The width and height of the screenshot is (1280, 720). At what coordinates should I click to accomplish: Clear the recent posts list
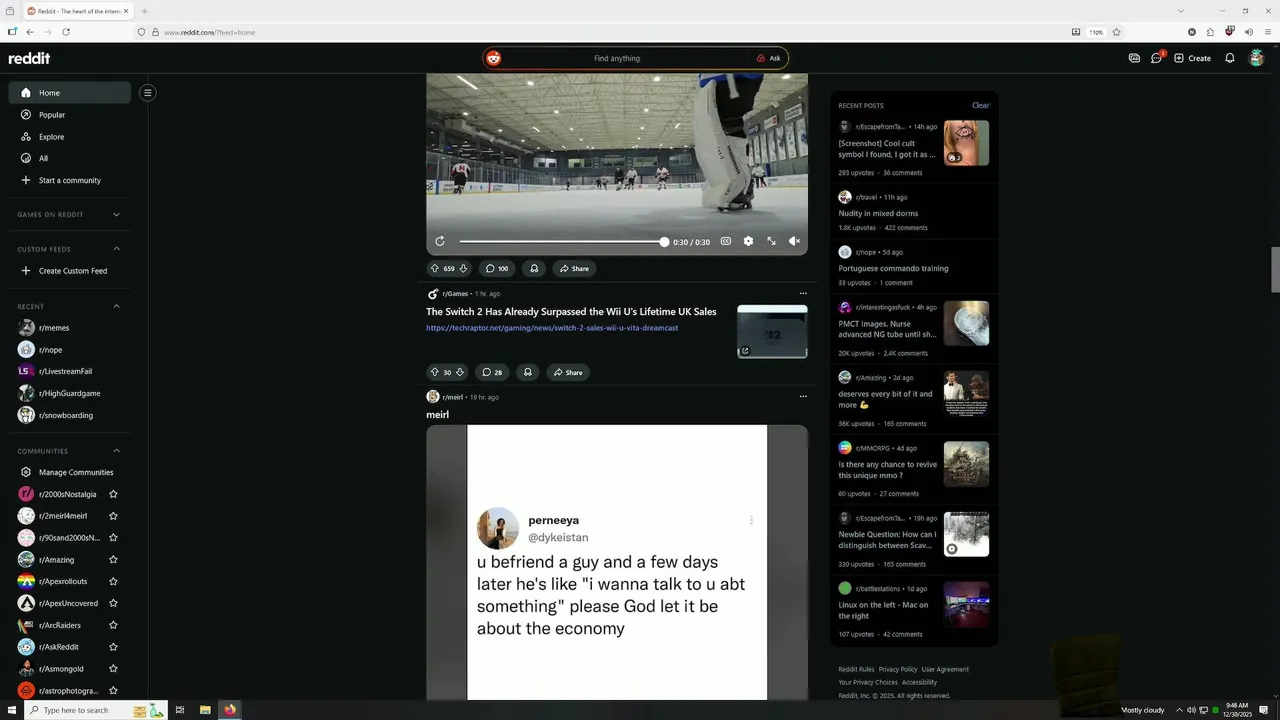[980, 105]
